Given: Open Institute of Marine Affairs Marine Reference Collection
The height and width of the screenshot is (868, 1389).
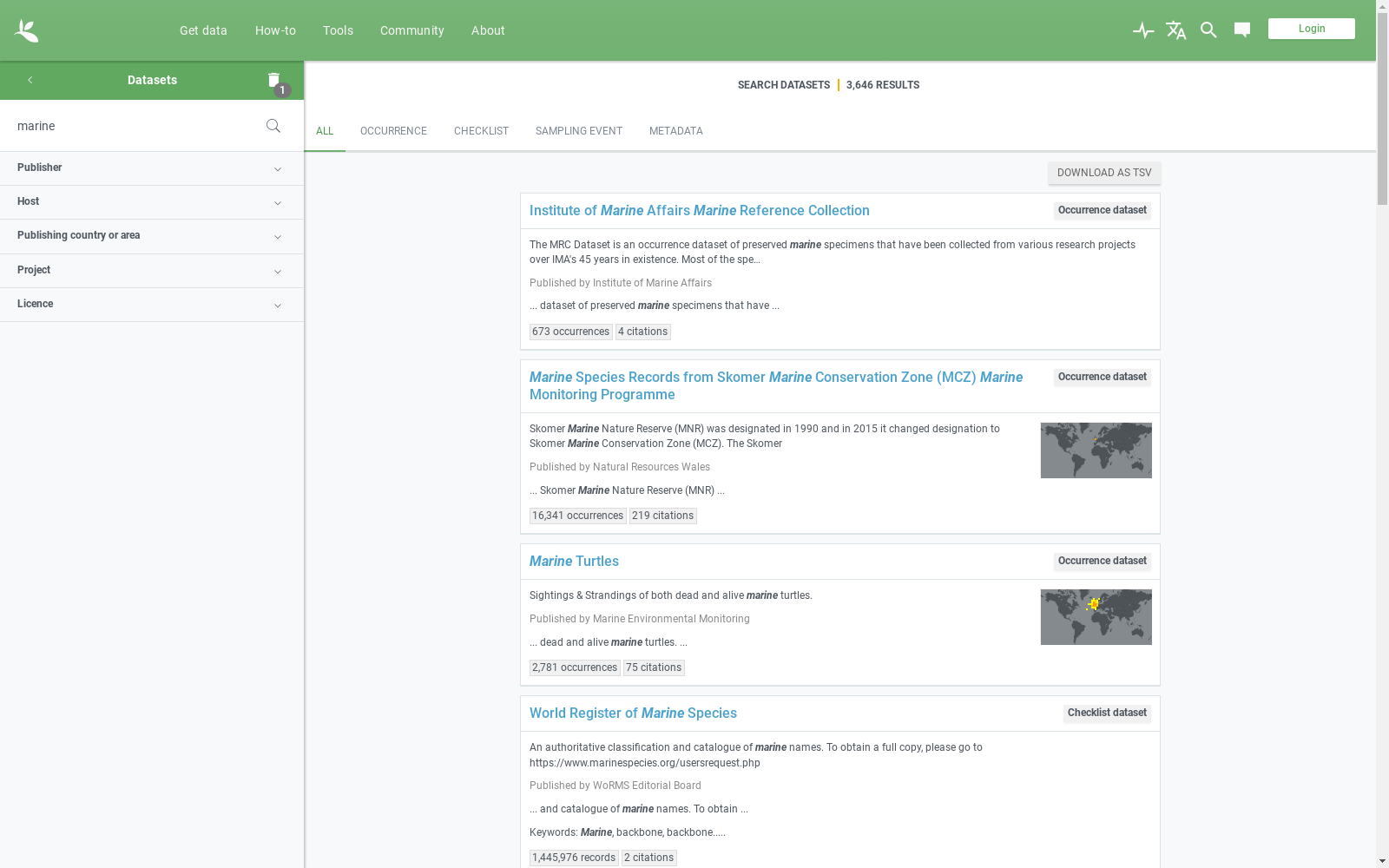Looking at the screenshot, I should [x=699, y=211].
